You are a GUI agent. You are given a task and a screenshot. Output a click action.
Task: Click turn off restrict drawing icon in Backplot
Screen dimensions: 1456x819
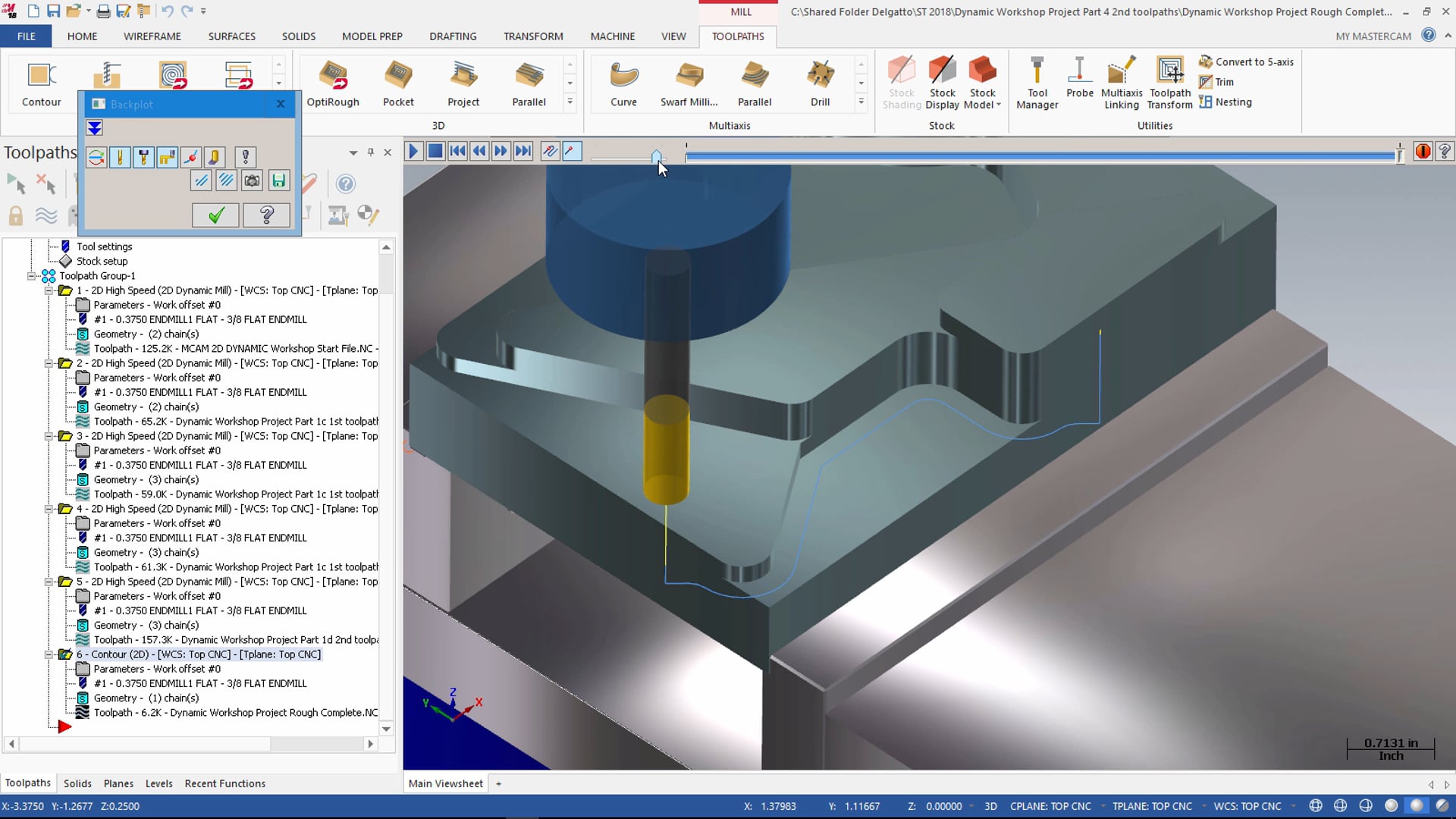(226, 180)
